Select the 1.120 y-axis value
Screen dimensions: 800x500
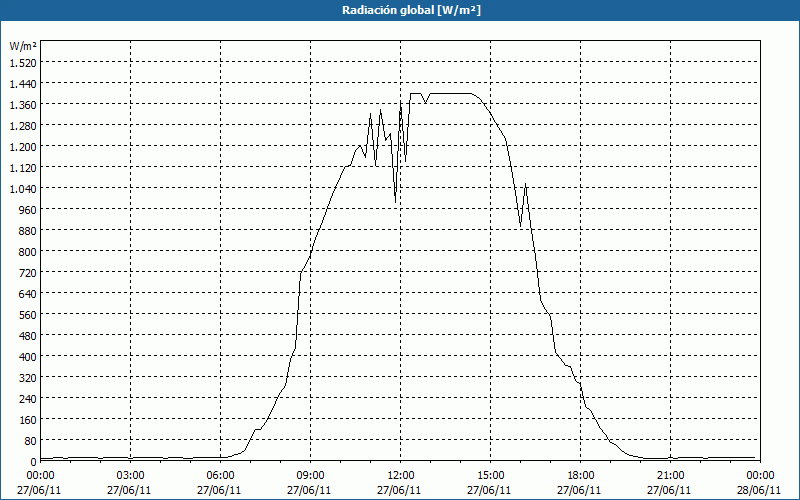[23, 167]
